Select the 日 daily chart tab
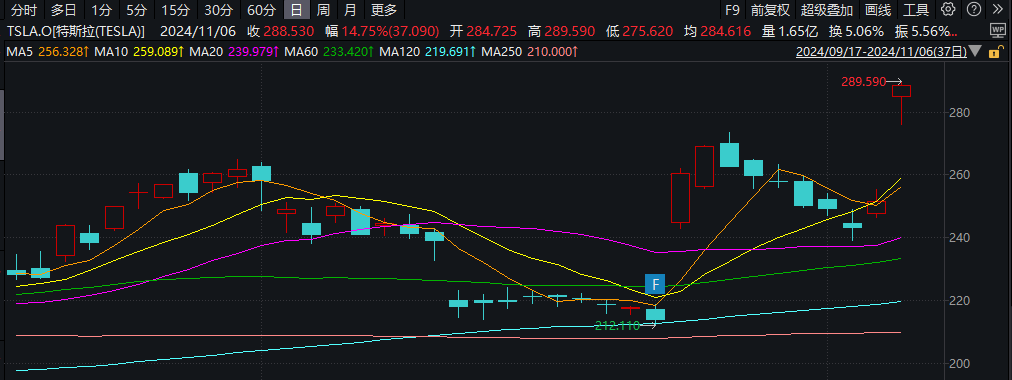1012x380 pixels. tap(296, 10)
